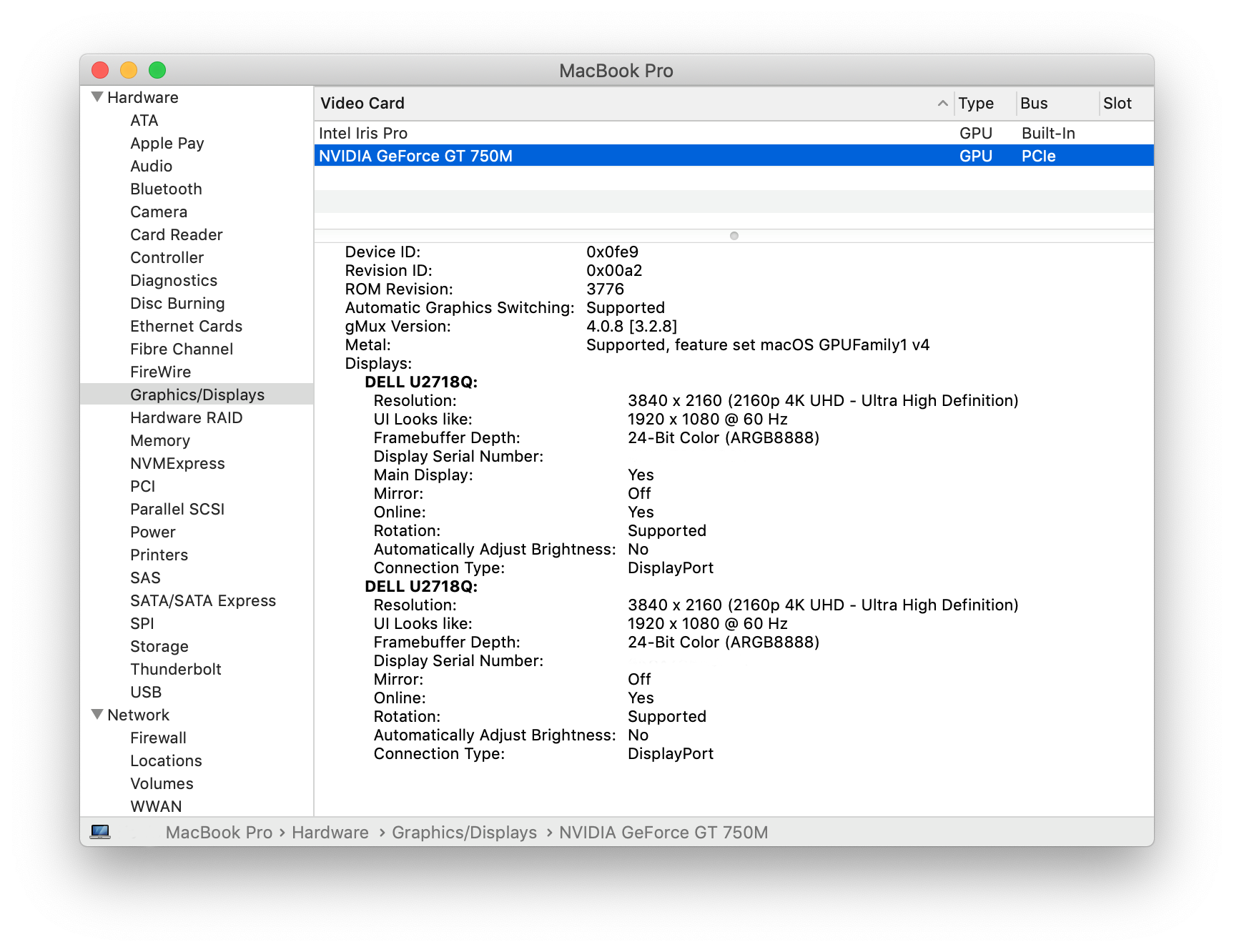Open the Bluetooth category

[x=167, y=189]
